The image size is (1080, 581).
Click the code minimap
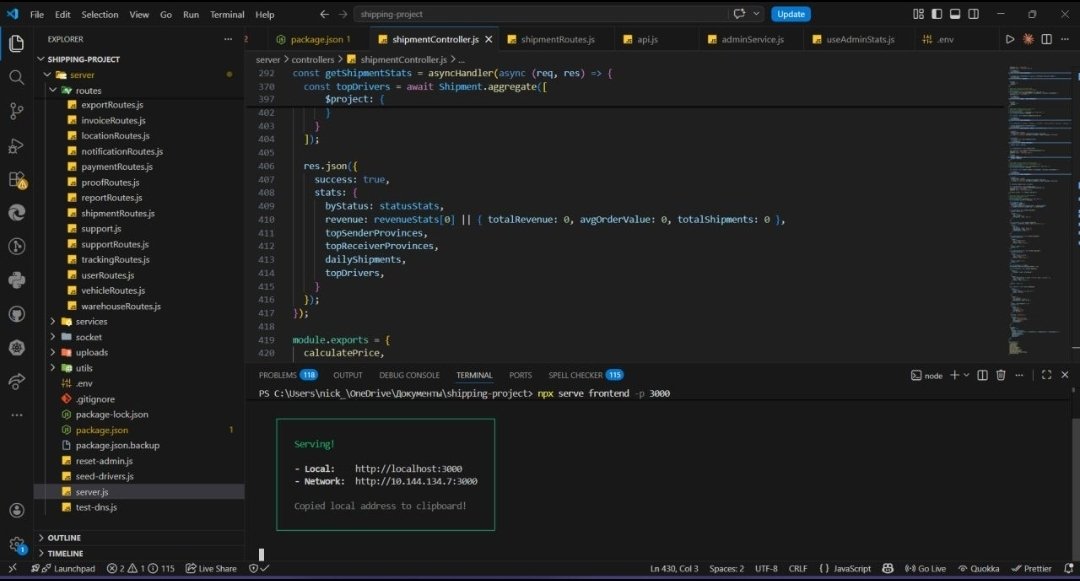coord(1038,210)
